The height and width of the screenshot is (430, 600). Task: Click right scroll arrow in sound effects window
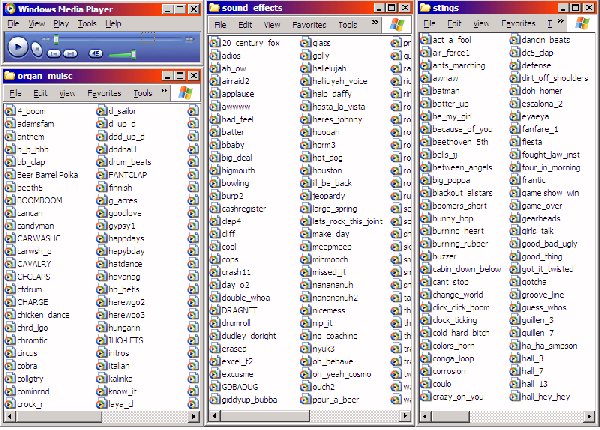tap(406, 415)
